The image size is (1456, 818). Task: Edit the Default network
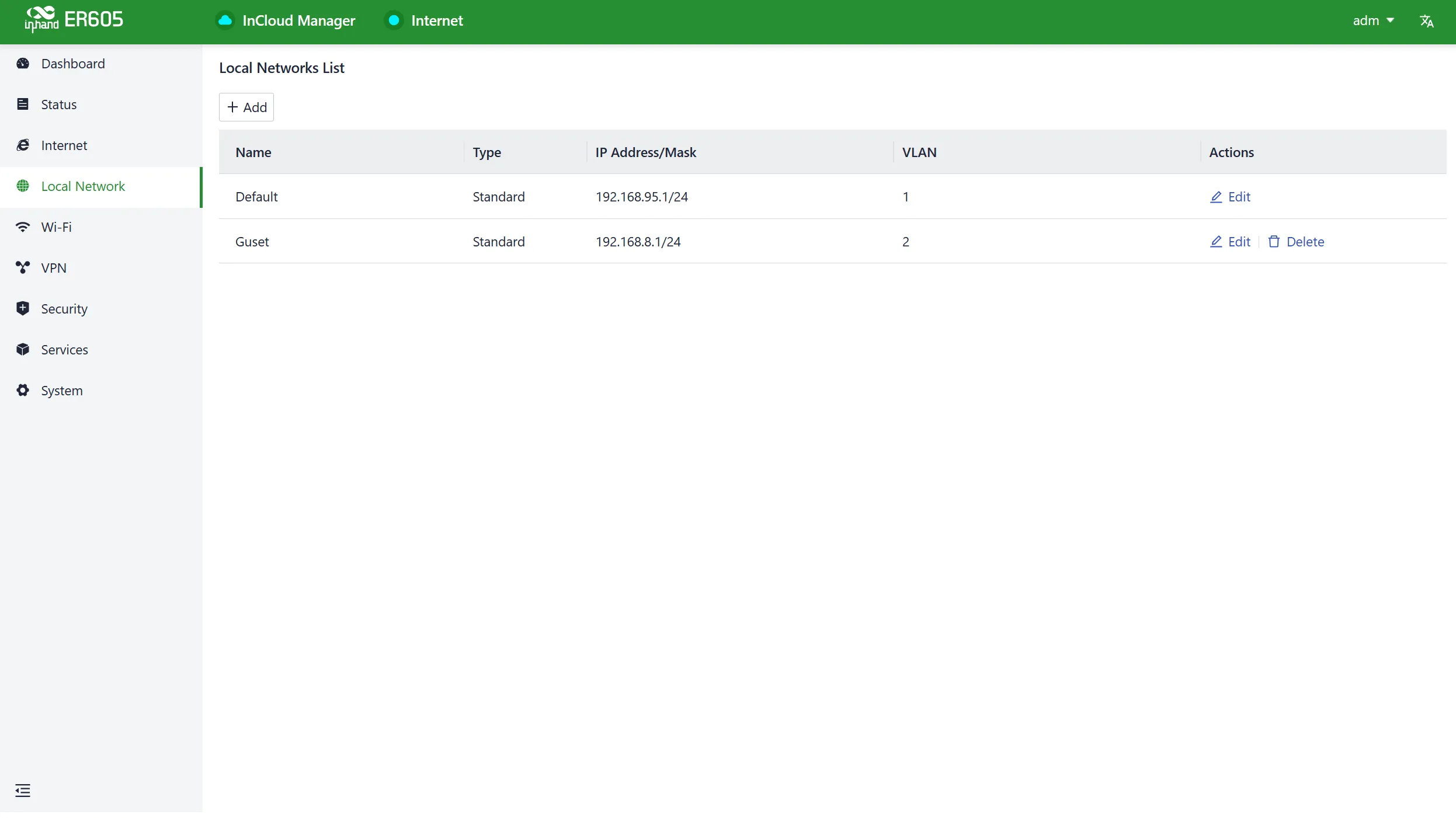[x=1230, y=197]
